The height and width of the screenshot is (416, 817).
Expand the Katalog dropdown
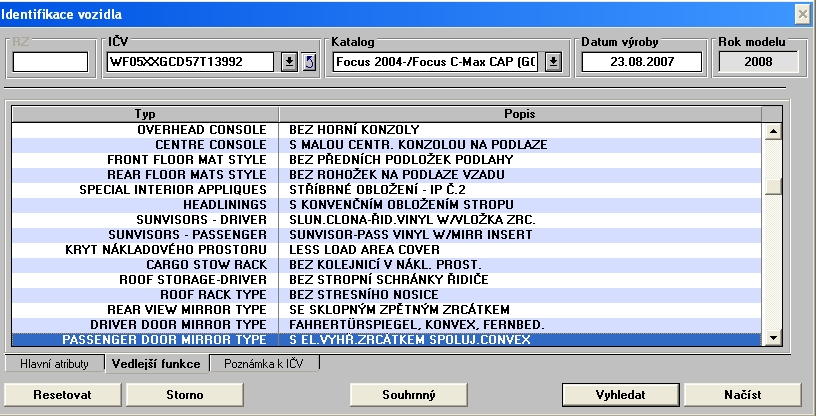point(554,62)
